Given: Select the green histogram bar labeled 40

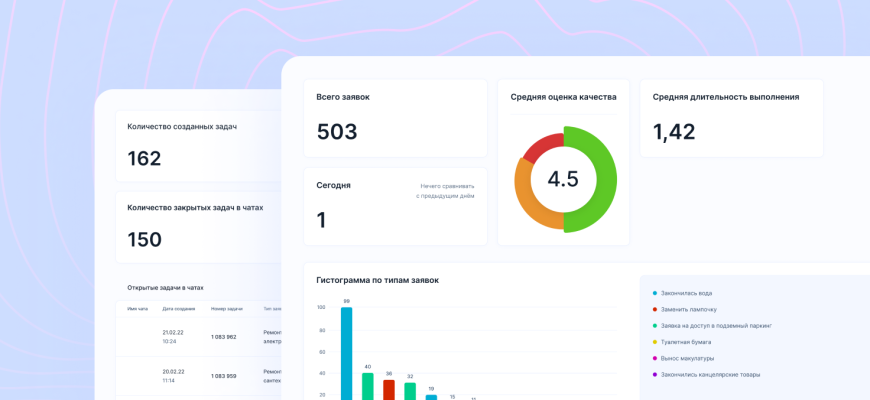Looking at the screenshot, I should click(367, 386).
